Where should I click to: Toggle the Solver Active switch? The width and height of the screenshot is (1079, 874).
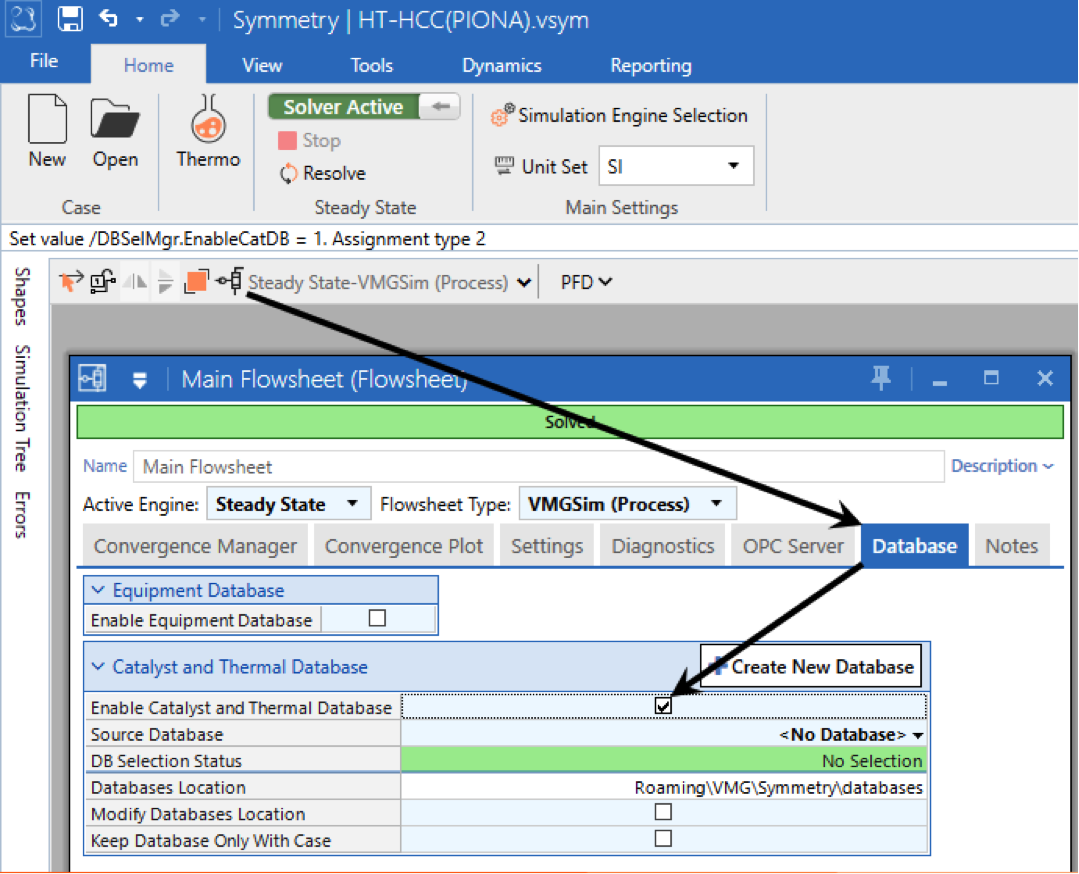364,107
